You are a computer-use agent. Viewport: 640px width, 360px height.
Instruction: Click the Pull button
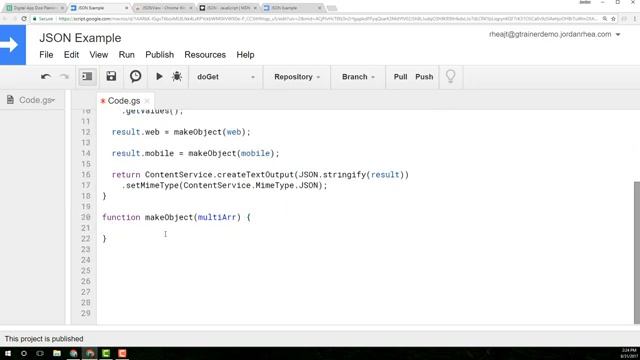pyautogui.click(x=400, y=77)
